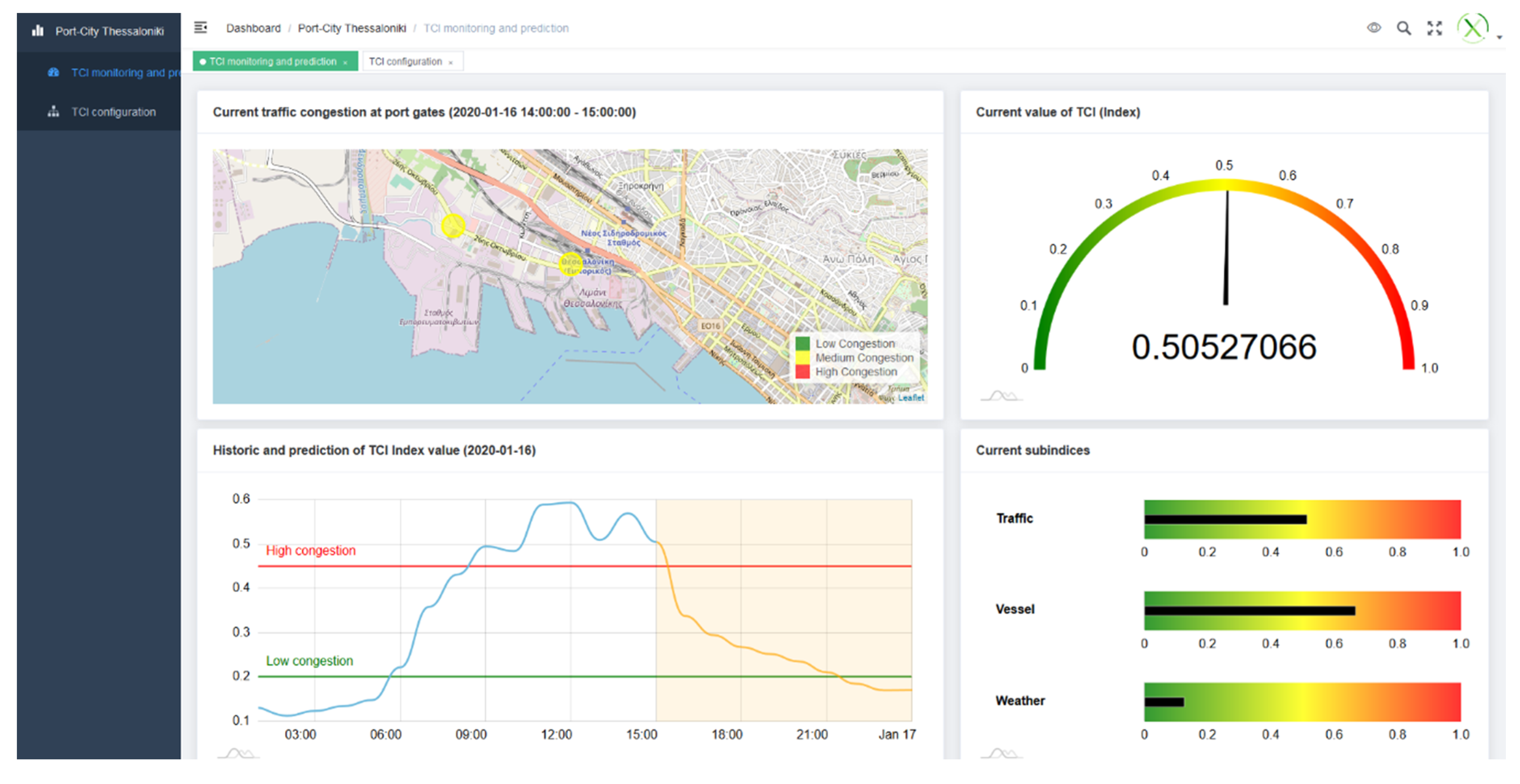Open user menu dropdown arrow beside avatar
The image size is (1520, 784).
point(1499,37)
